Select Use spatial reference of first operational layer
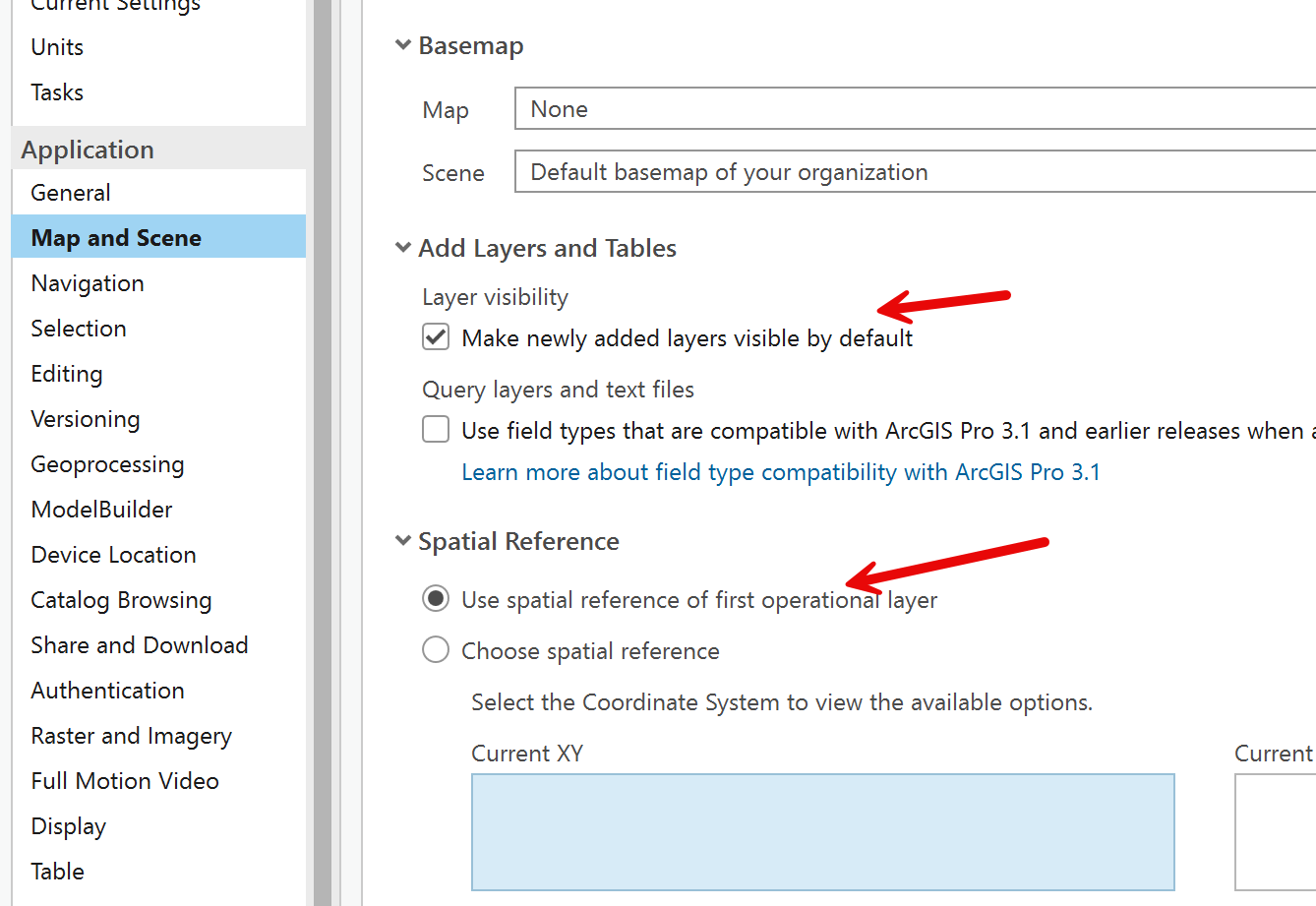 436,599
